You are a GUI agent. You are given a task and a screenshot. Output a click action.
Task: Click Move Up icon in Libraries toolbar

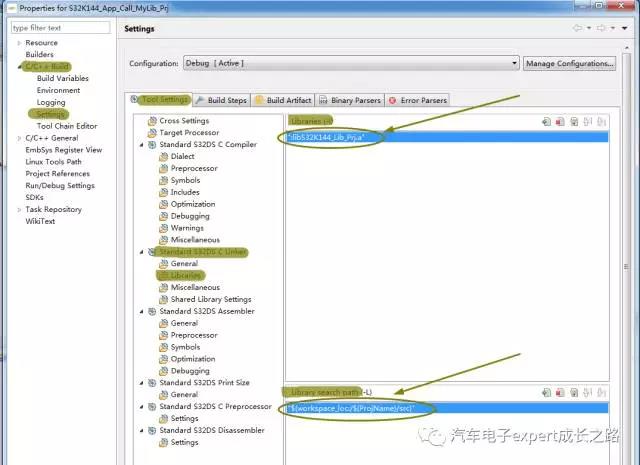(x=589, y=122)
